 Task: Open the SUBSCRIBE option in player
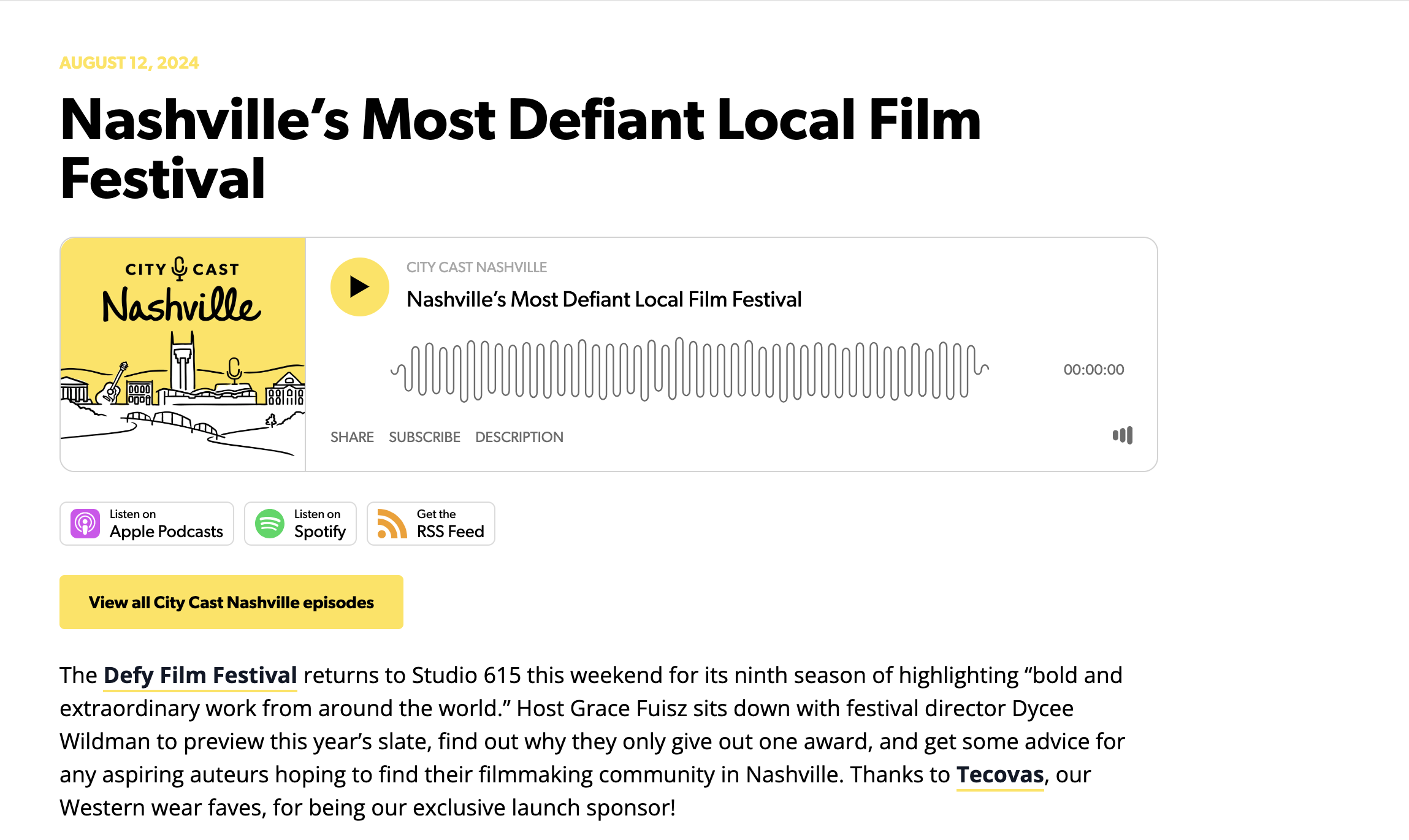click(424, 437)
